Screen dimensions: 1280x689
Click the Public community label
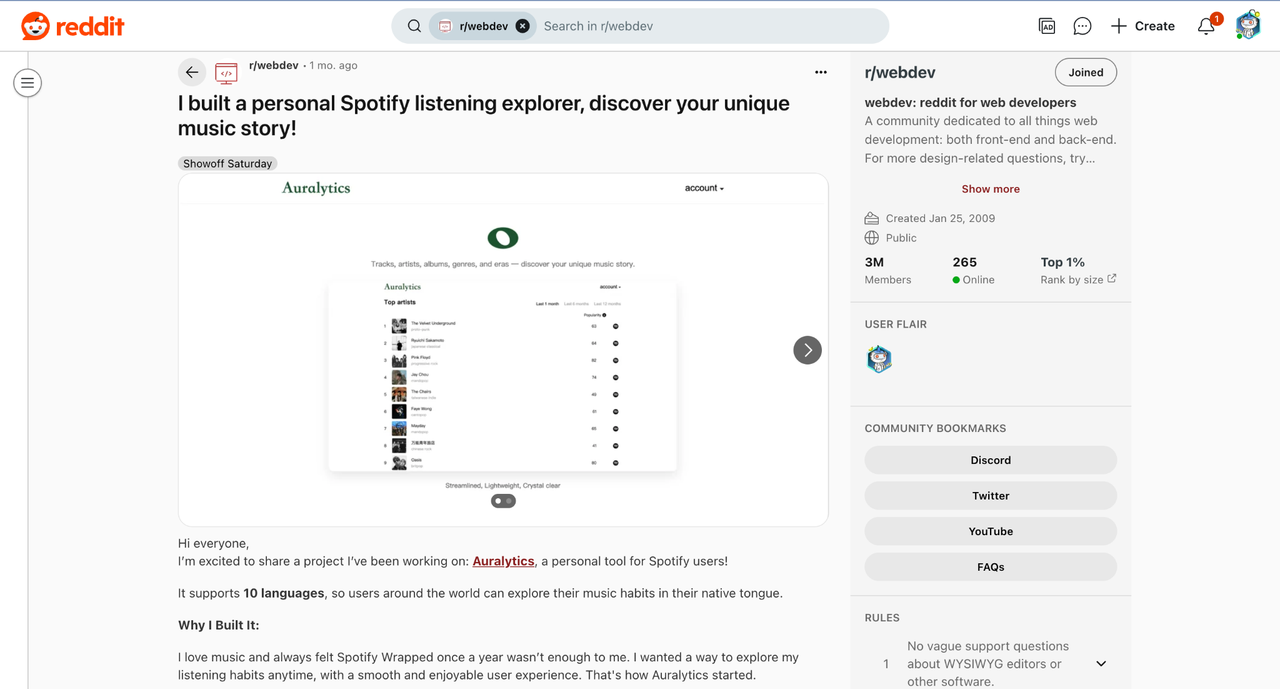[901, 238]
